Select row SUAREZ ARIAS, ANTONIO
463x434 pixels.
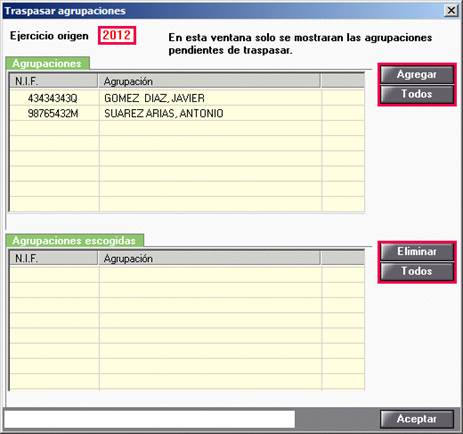tap(187, 113)
